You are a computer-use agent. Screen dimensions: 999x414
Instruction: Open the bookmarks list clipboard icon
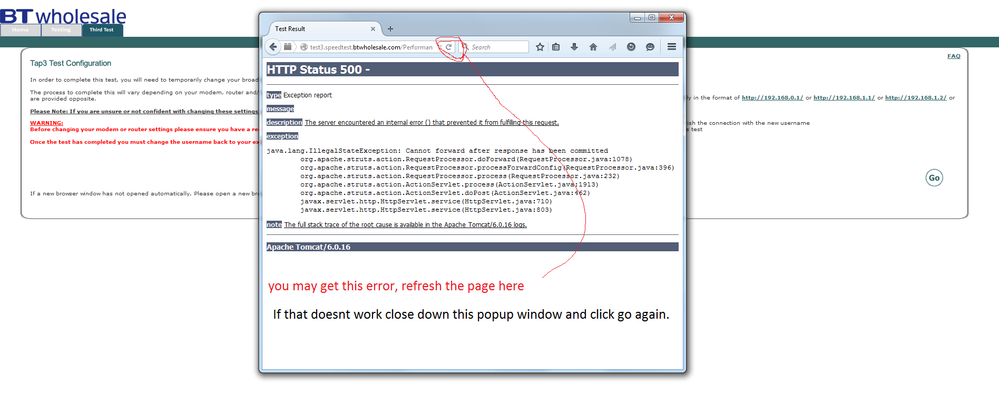[x=556, y=47]
